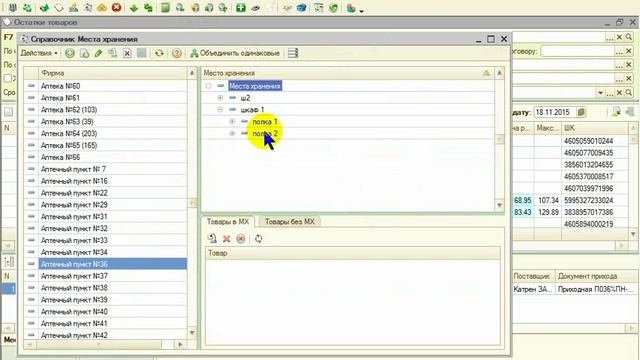Add new item with green circle icon

70,53
